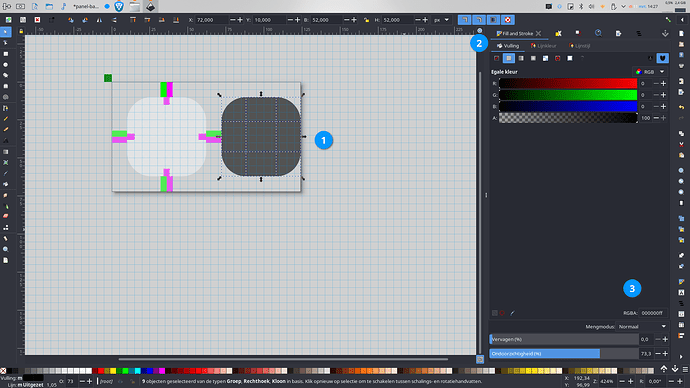Click the Brave browser icon in the taskbar
690x388 pixels.
point(119,6)
